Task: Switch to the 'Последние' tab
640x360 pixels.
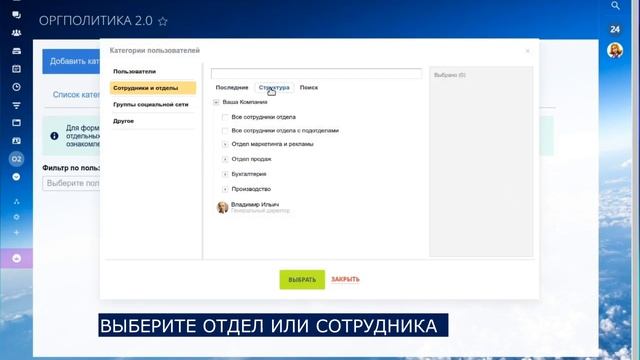Action: (x=232, y=87)
